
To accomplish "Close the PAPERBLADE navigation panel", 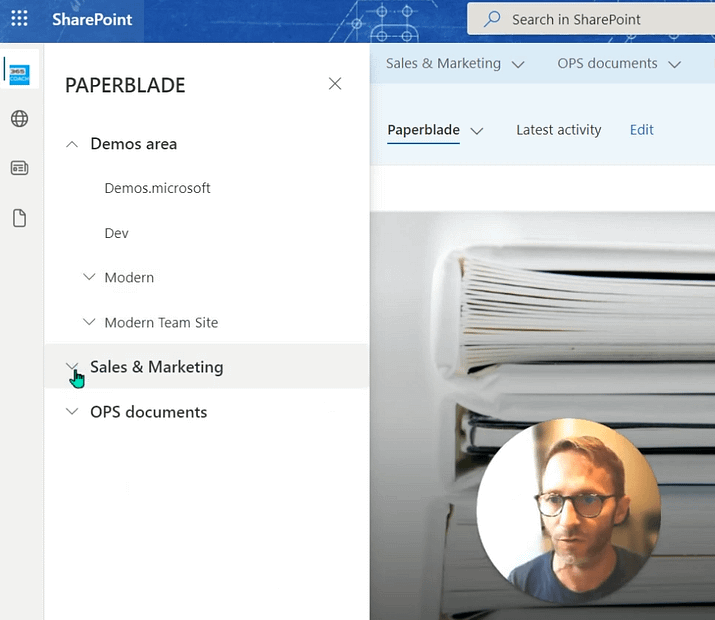I will click(335, 84).
